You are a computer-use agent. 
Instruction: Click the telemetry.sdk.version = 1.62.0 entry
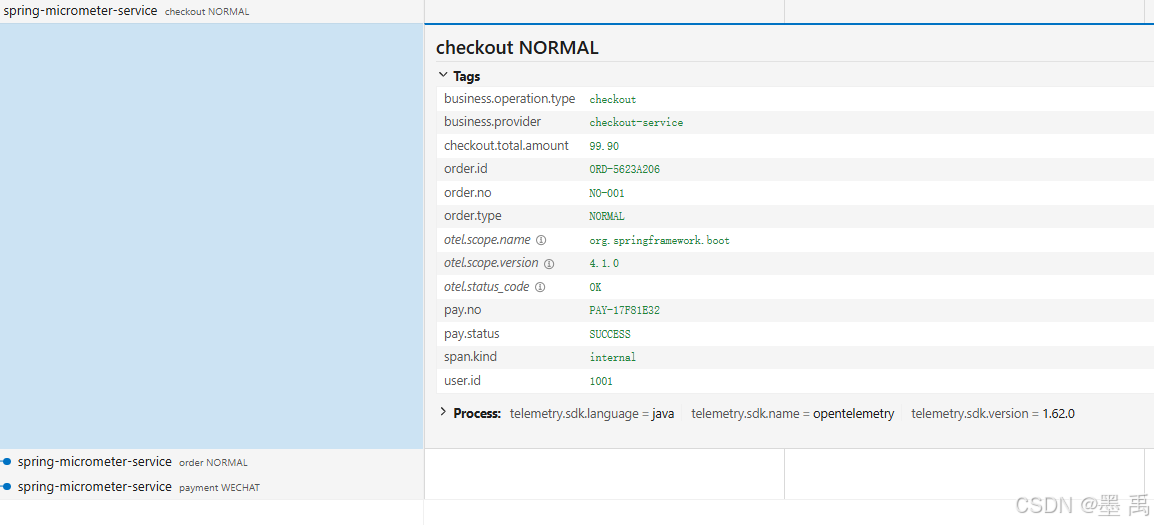coord(993,414)
